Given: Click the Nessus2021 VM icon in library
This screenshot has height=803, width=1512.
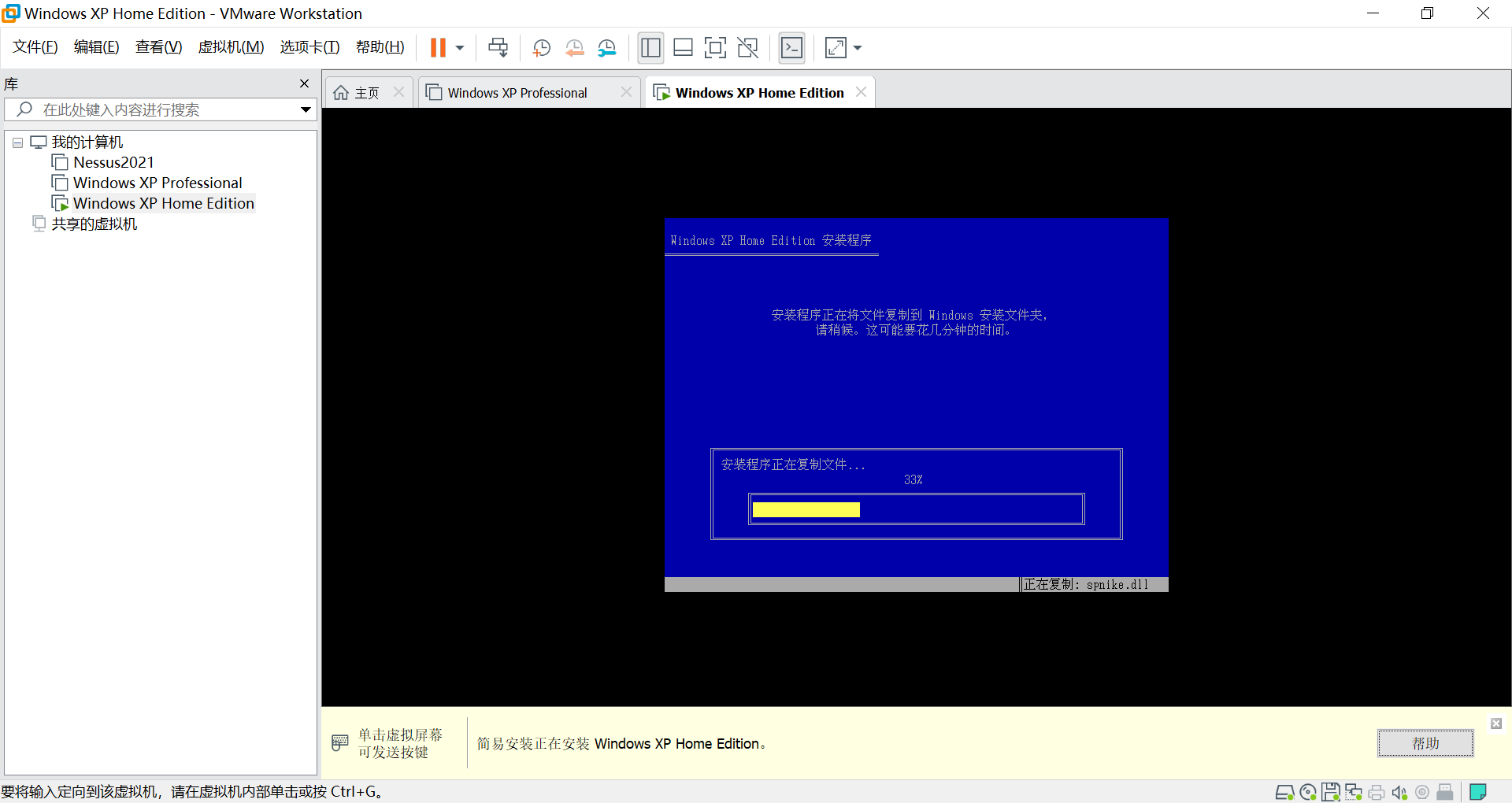Looking at the screenshot, I should click(60, 162).
